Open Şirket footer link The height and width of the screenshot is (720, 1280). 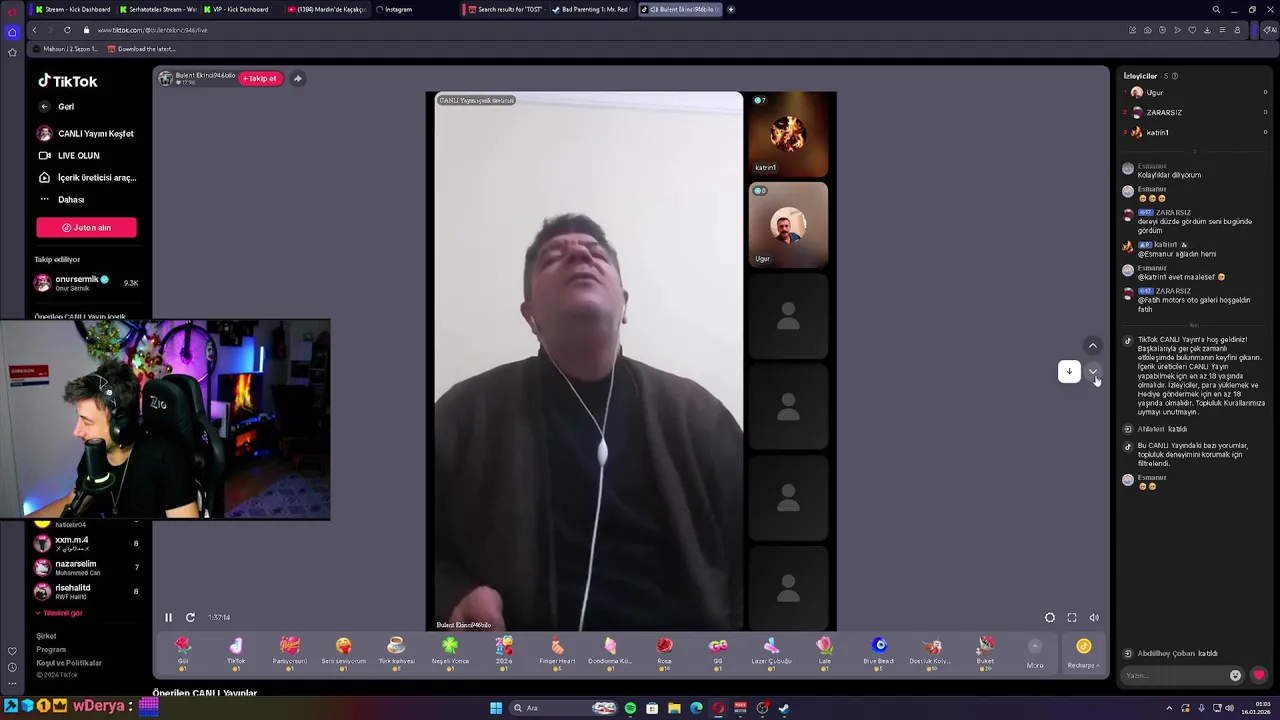coord(46,636)
